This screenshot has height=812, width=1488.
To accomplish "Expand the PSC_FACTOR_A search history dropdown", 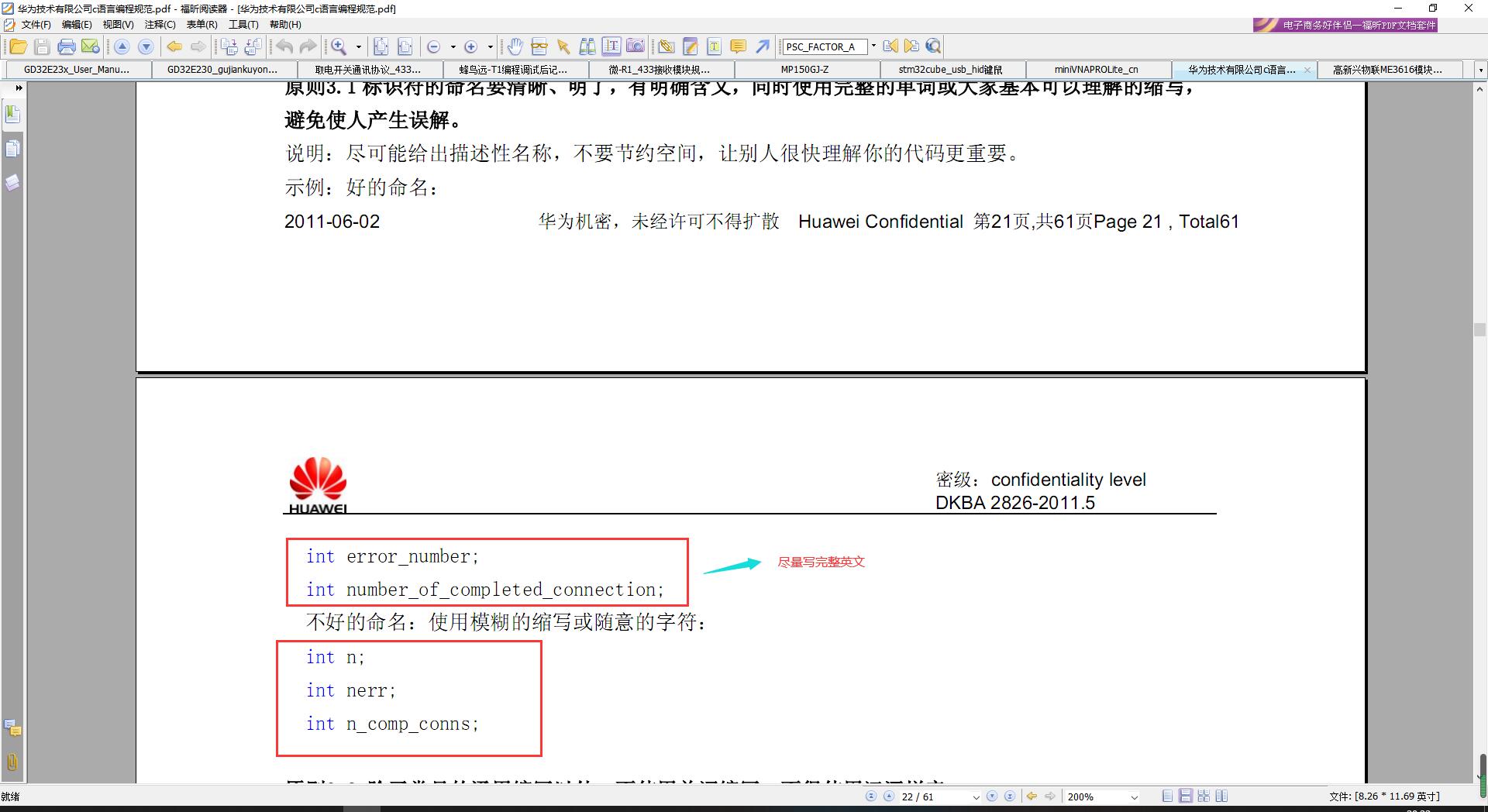I will coord(873,46).
